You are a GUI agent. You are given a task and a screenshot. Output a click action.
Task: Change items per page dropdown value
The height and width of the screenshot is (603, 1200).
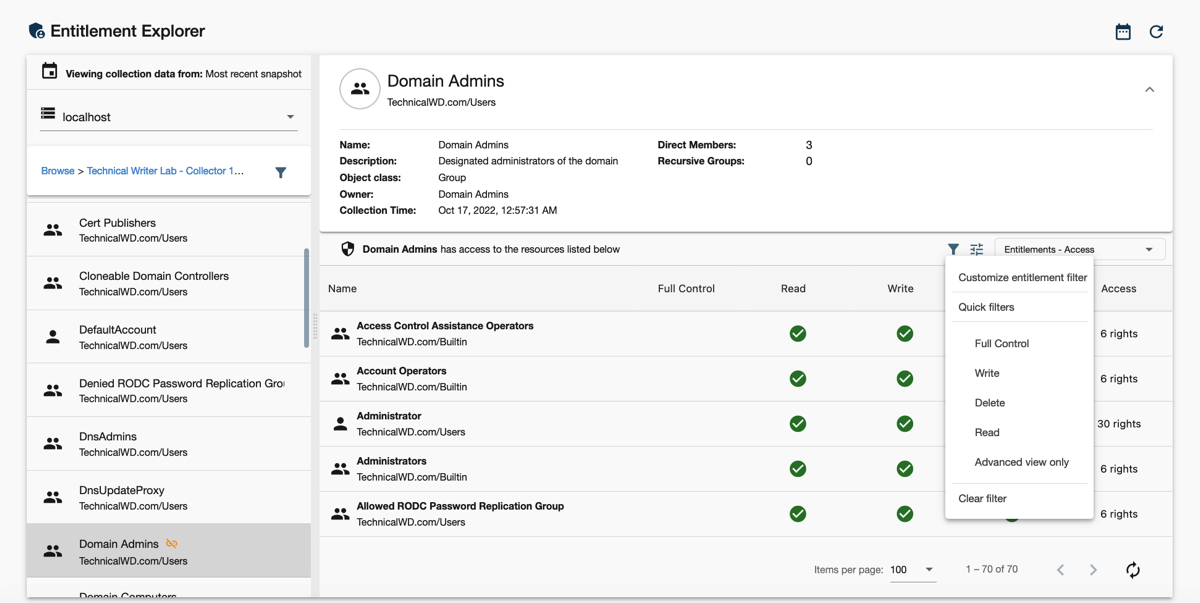pyautogui.click(x=911, y=570)
